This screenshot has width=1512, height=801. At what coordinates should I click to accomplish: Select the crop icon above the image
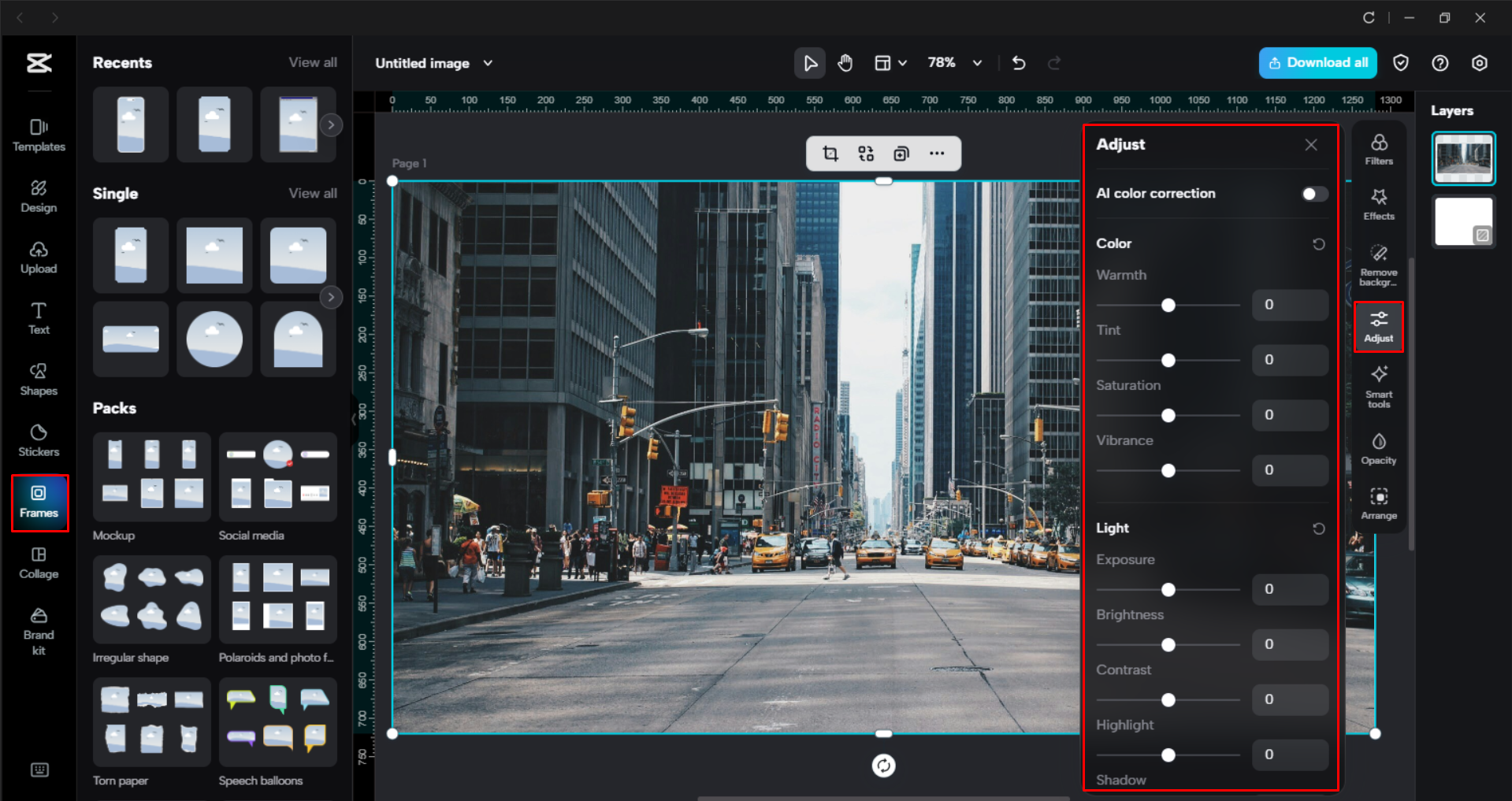pyautogui.click(x=830, y=153)
